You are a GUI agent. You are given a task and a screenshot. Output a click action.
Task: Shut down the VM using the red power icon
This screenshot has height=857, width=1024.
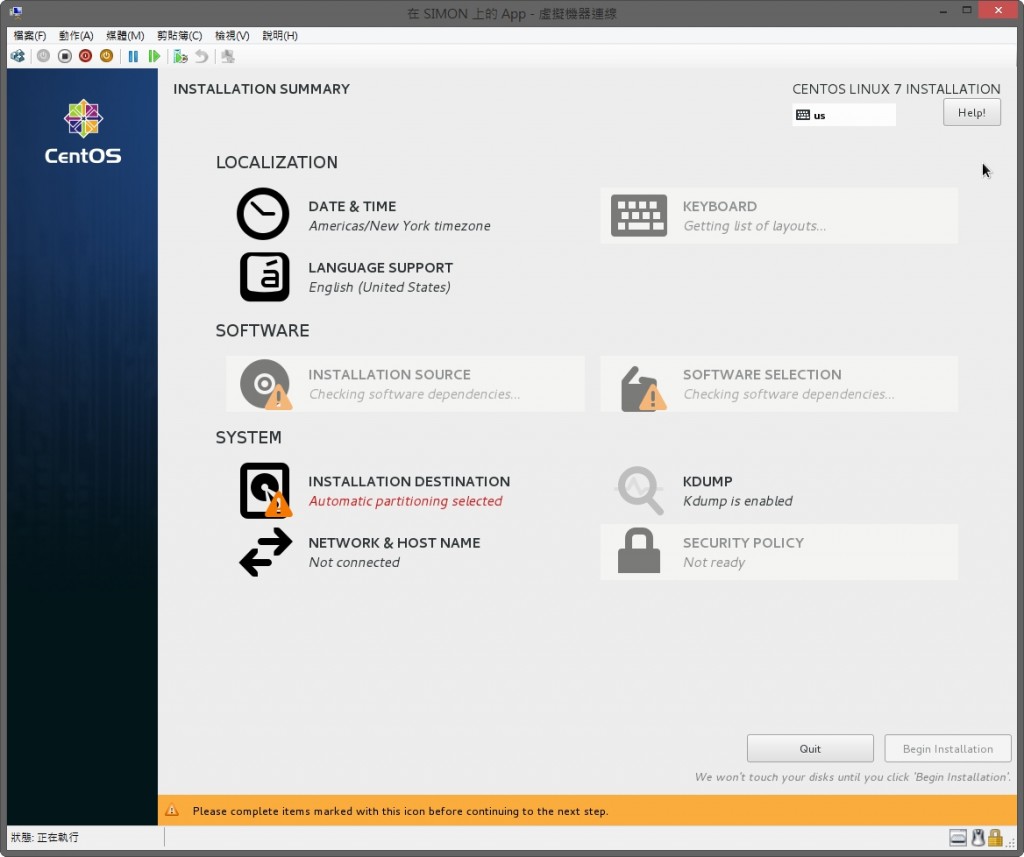point(86,56)
